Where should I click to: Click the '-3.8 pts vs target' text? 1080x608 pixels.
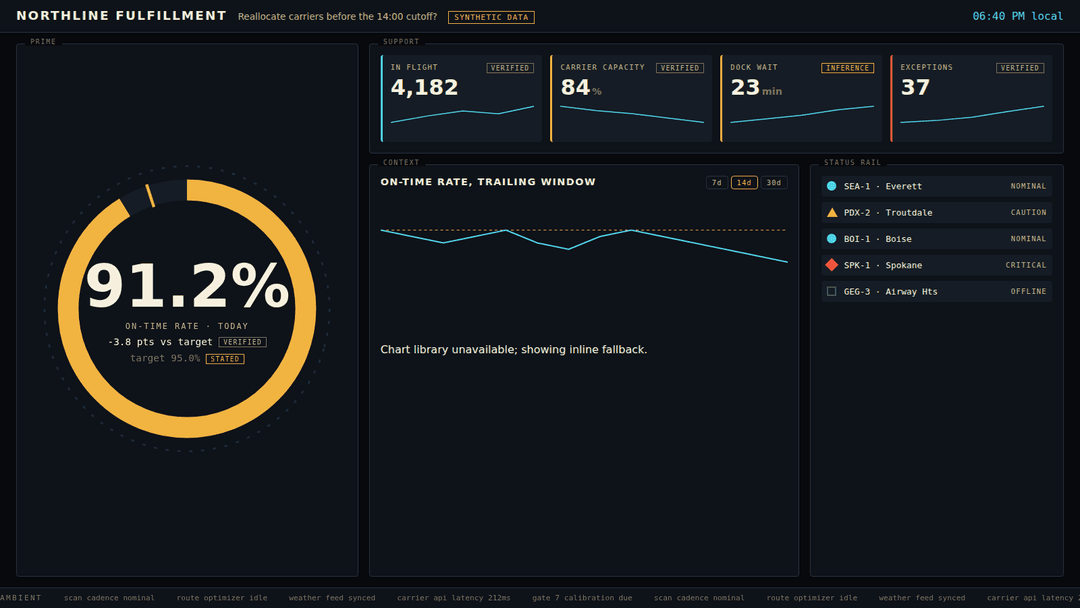160,342
